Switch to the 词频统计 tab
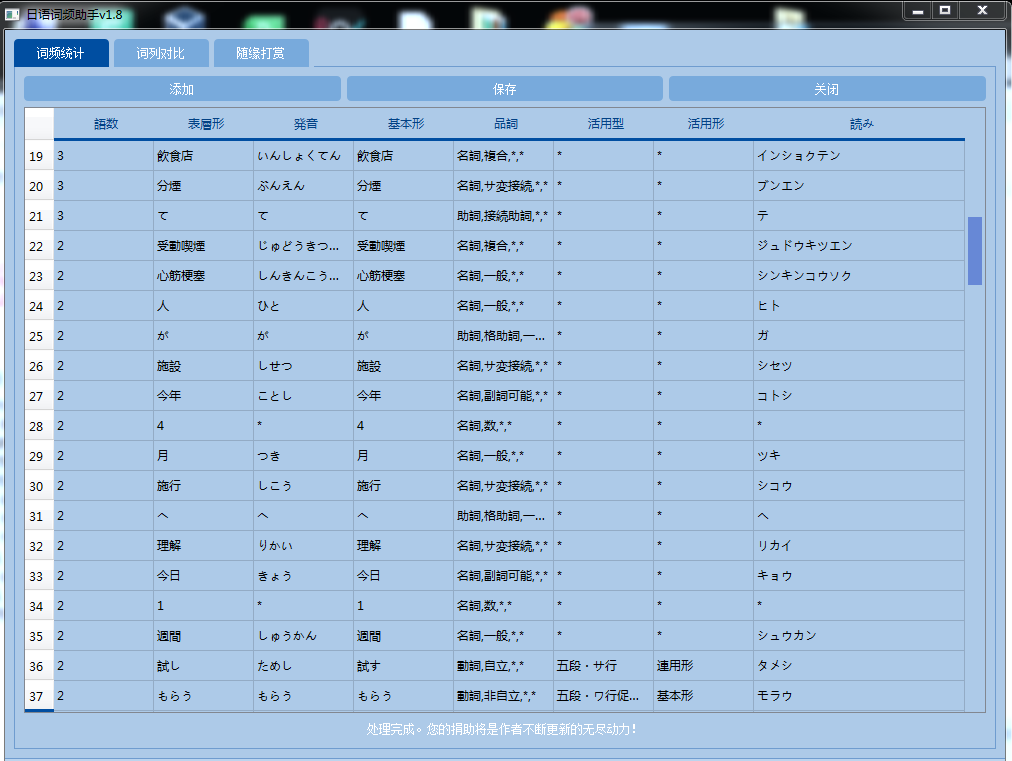The width and height of the screenshot is (1012, 761). coord(61,53)
